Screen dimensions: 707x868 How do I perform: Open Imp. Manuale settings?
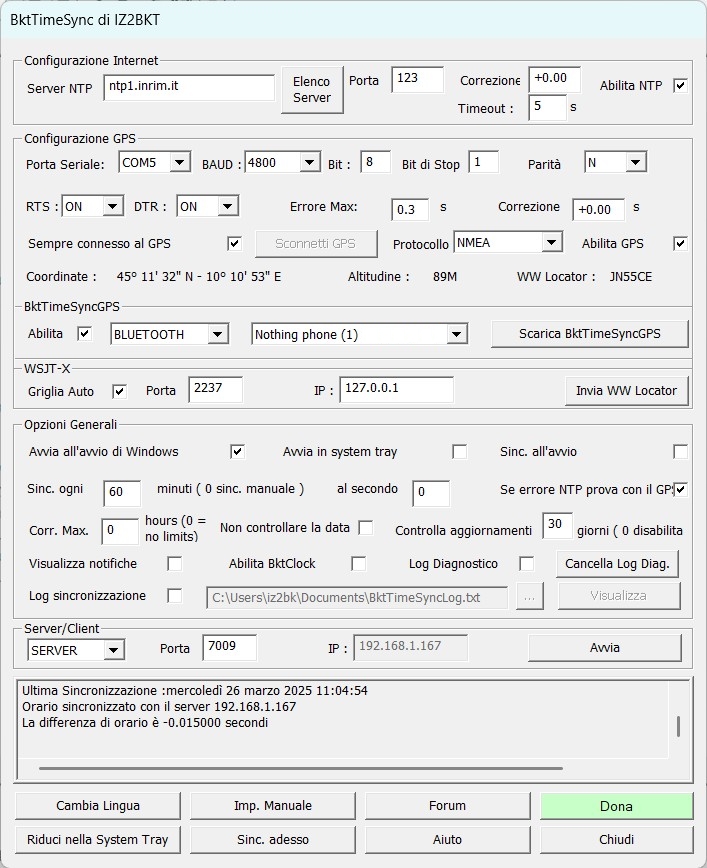[x=272, y=806]
